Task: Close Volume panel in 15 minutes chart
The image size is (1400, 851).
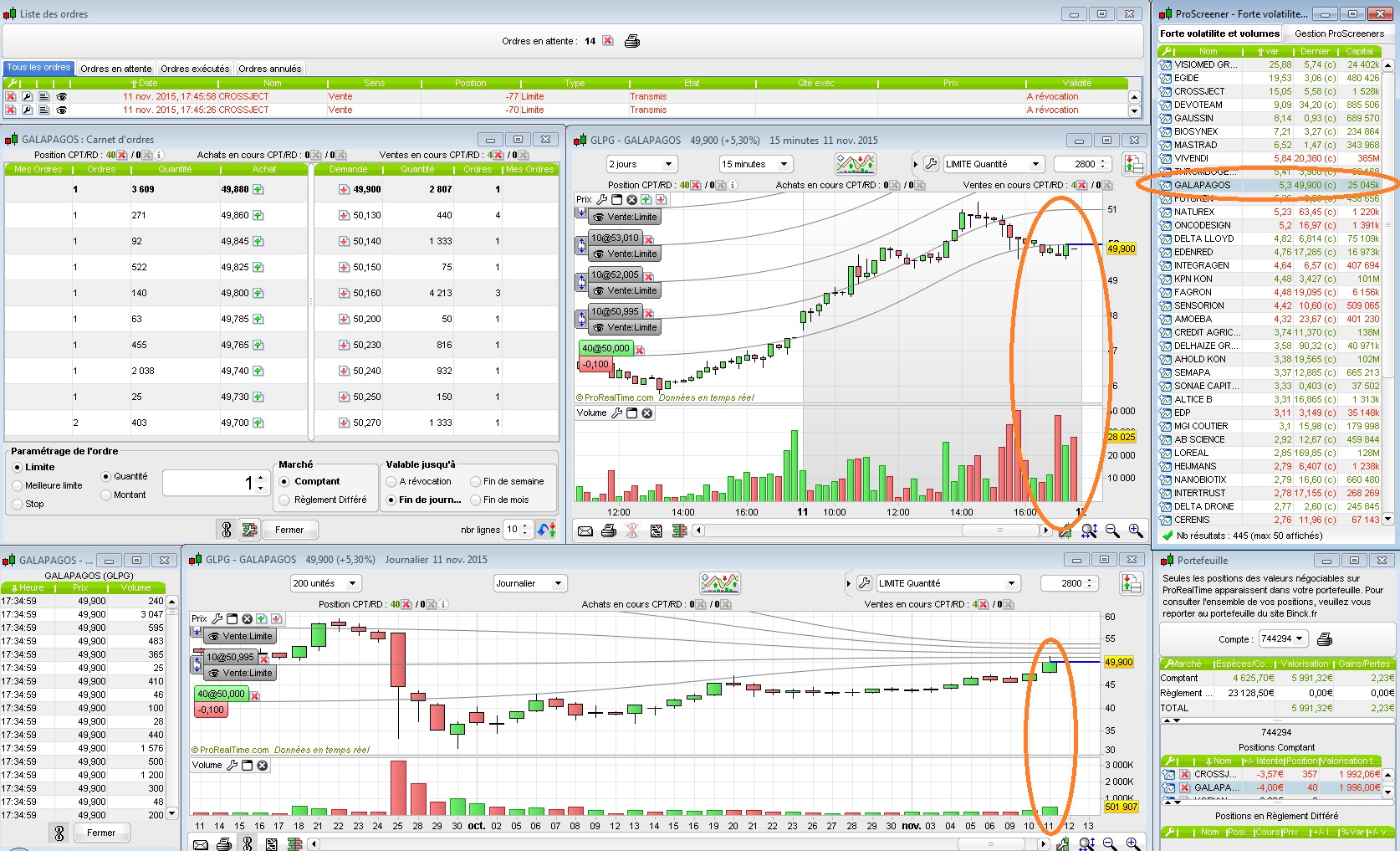Action: click(647, 413)
